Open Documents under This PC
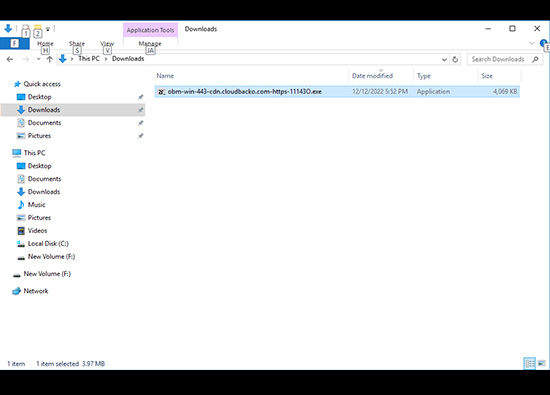Viewport: 550px width, 395px height. (44, 179)
